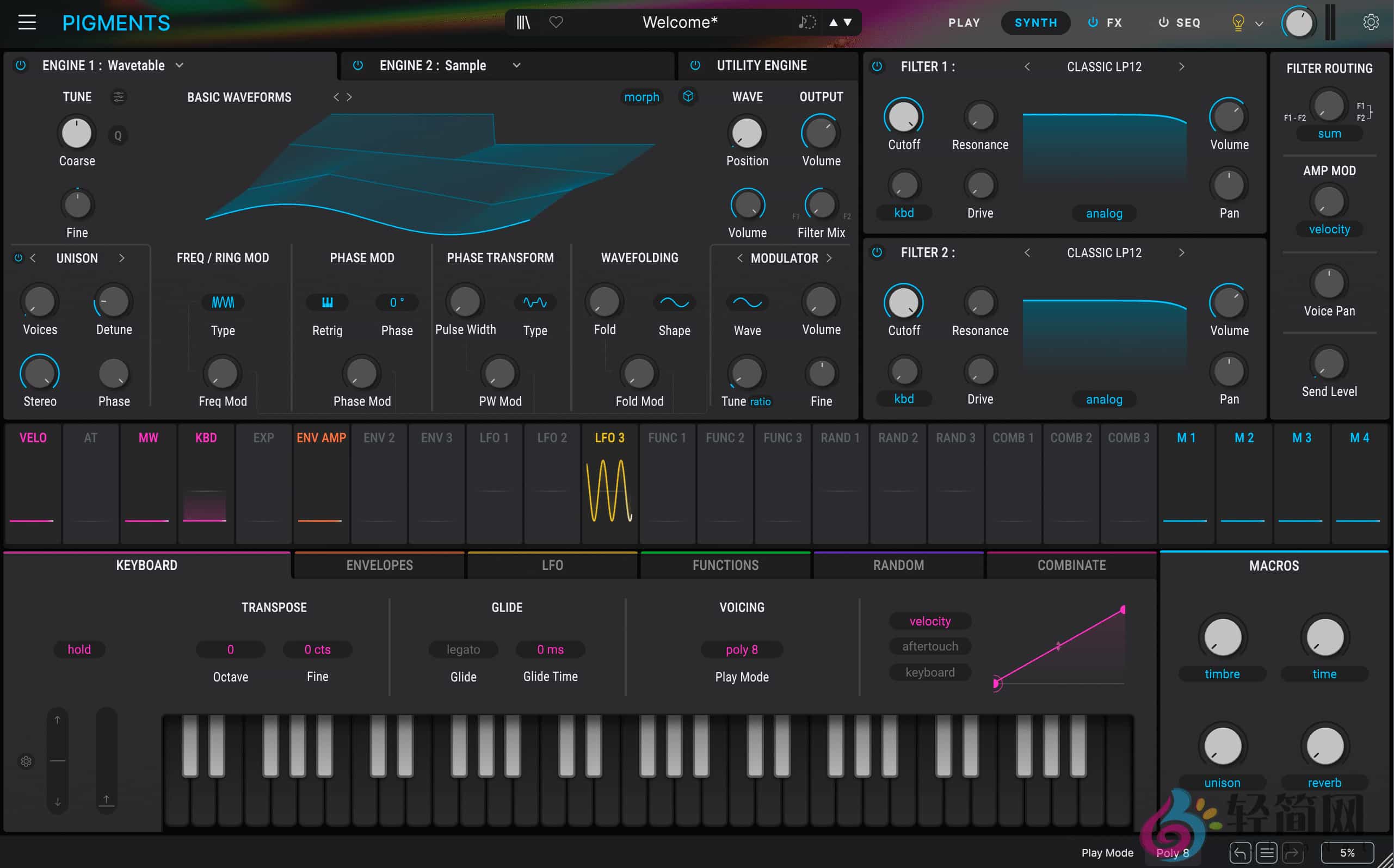
Task: Mark the Welcome preset as favorite
Action: [x=556, y=22]
